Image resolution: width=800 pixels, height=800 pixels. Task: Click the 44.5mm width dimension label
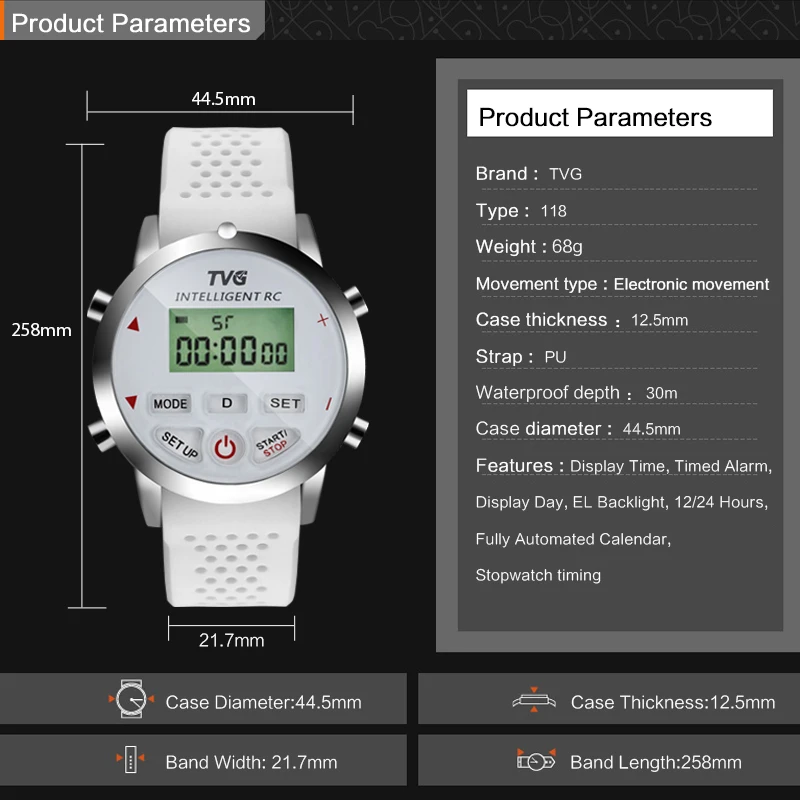tap(223, 98)
